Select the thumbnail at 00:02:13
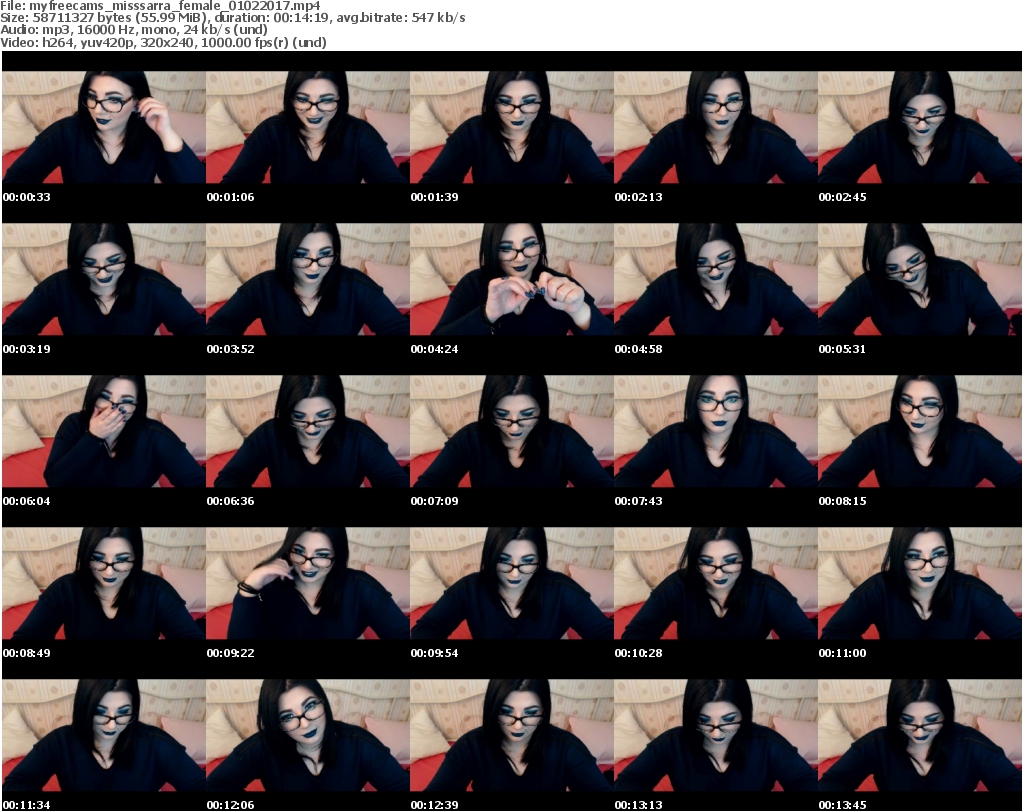The image size is (1024, 811). pos(716,128)
